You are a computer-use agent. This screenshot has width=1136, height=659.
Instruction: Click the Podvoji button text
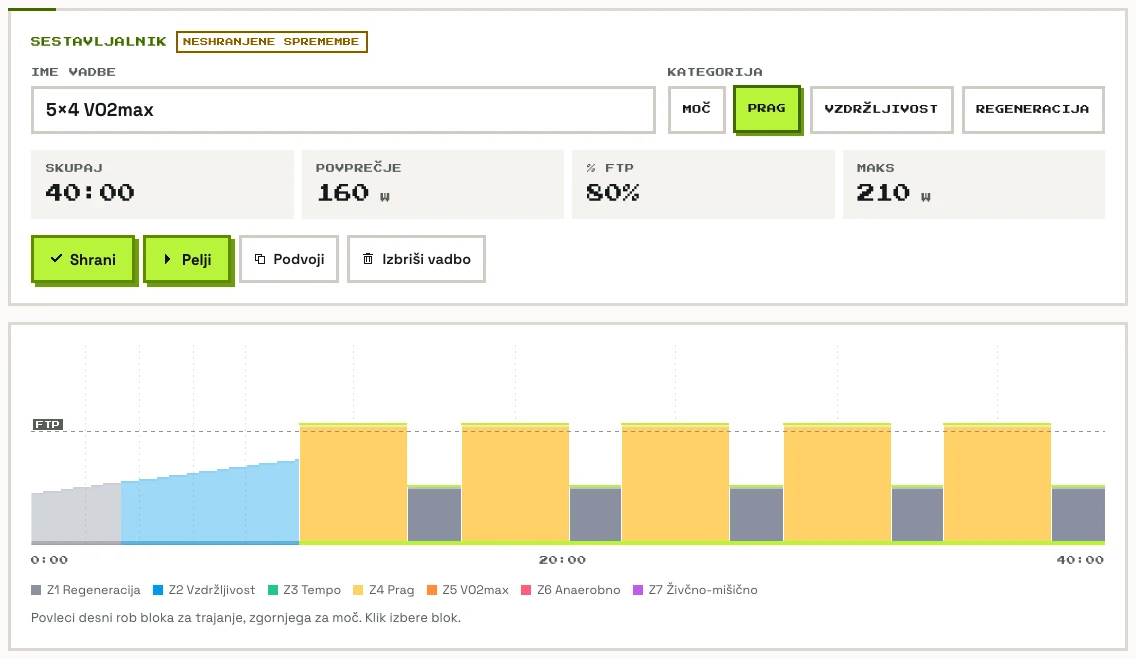pos(298,259)
